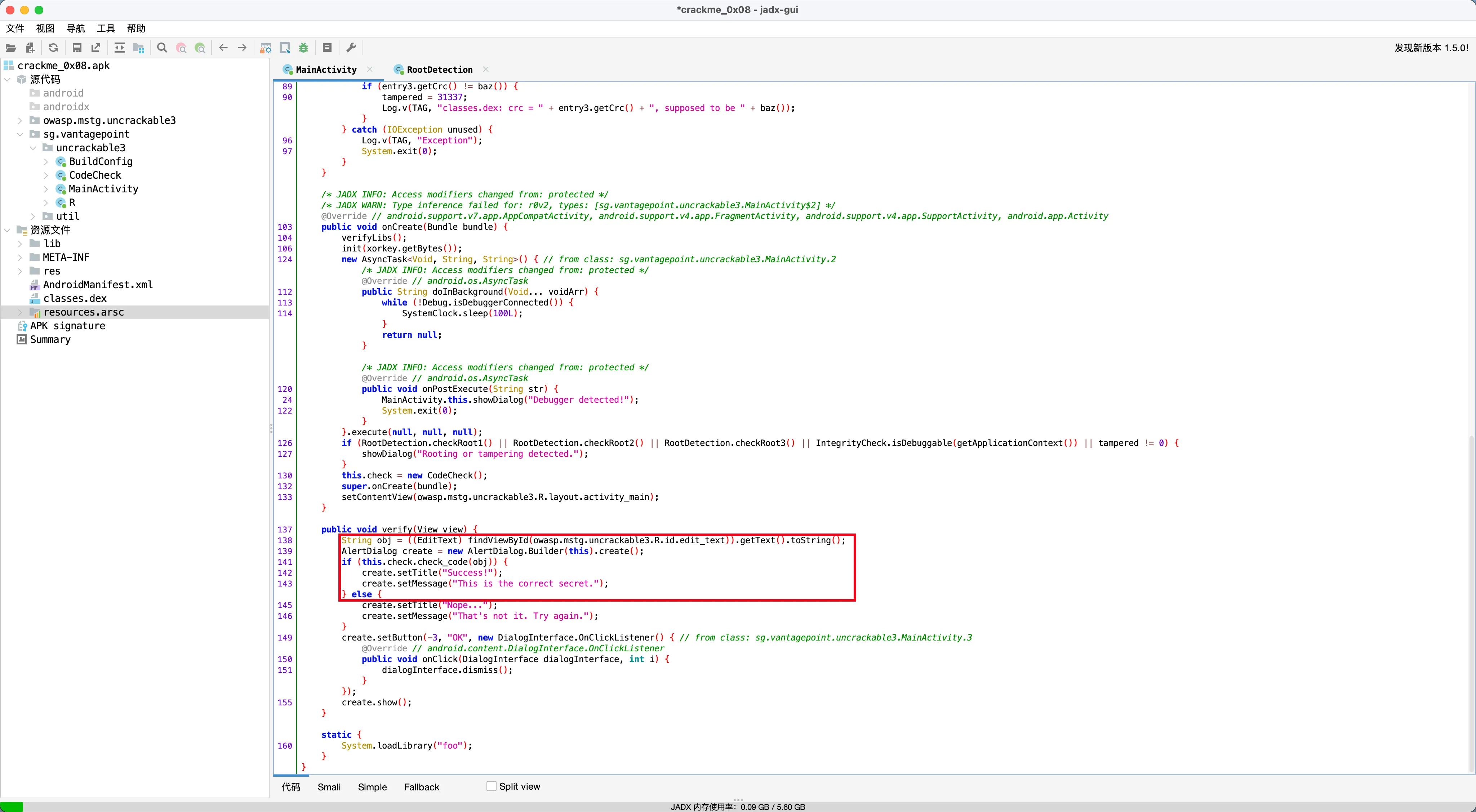Click the 发现新版本 1.5.0 update link
Image resolution: width=1476 pixels, height=812 pixels.
pos(1431,48)
